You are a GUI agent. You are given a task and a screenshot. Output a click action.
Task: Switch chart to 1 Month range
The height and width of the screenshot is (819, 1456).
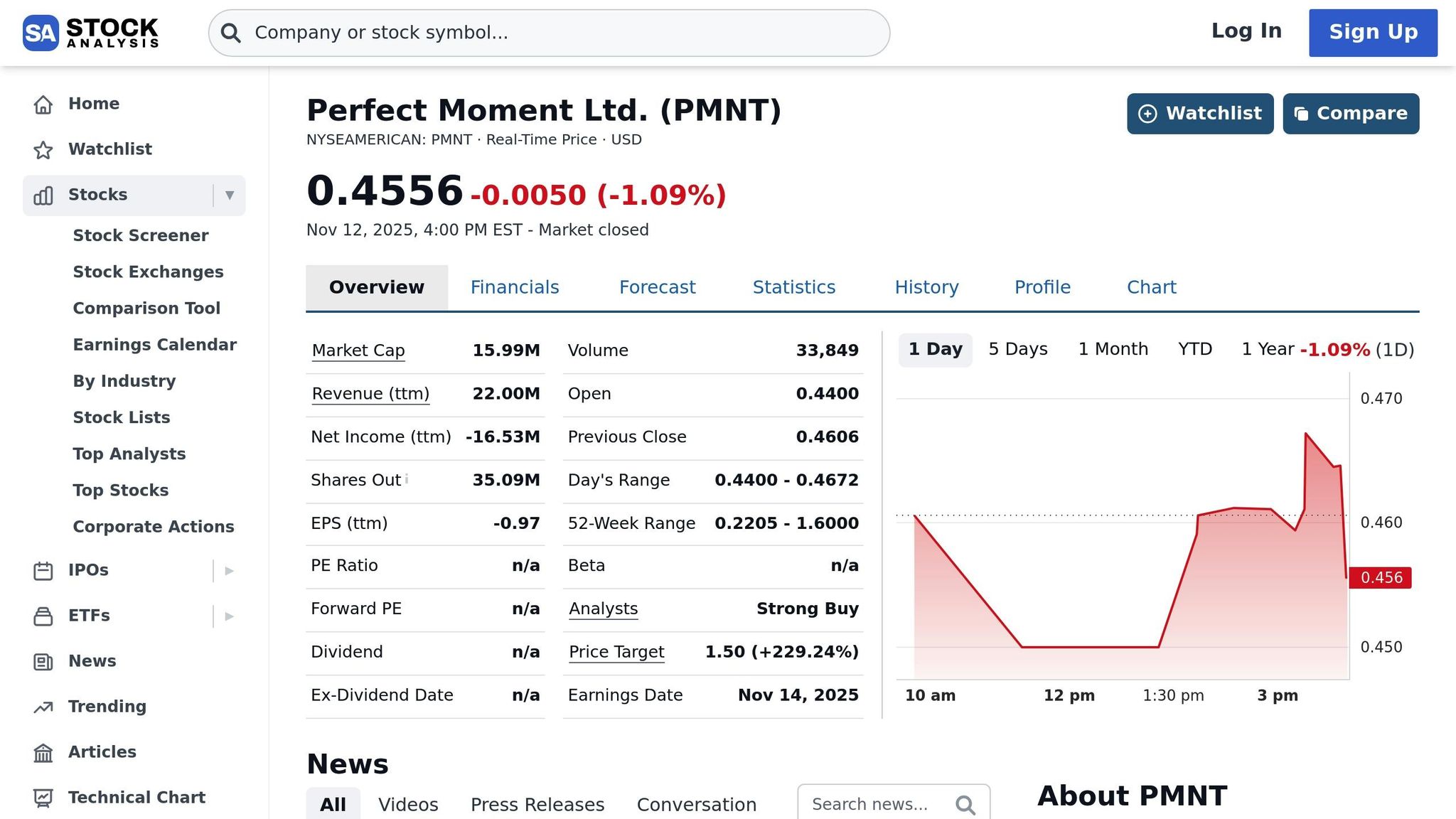[x=1113, y=349]
